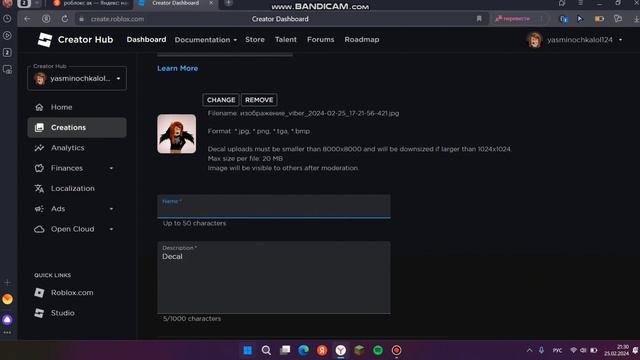
Task: Click the Bandicam recording taskbar icon
Action: pyautogui.click(x=396, y=350)
